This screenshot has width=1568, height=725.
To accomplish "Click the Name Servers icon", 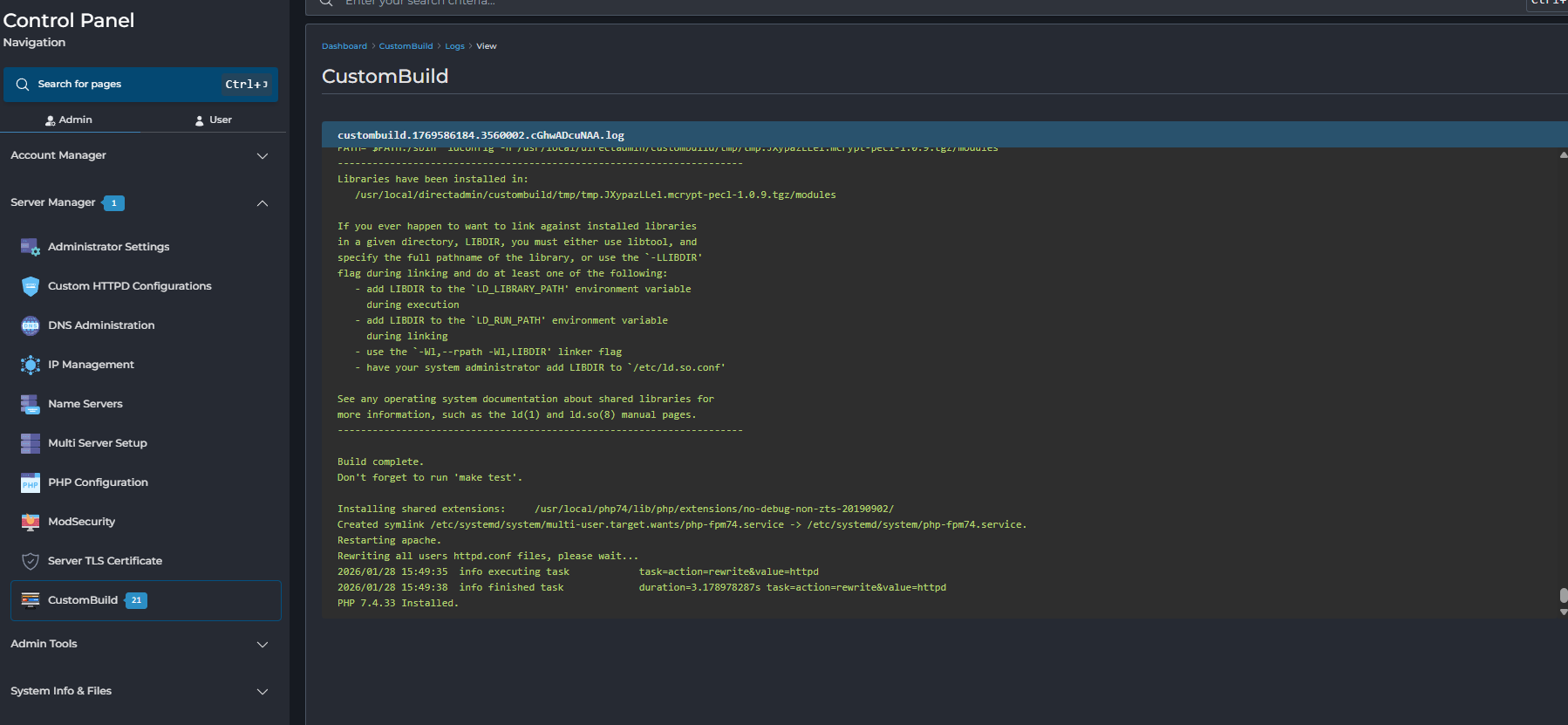I will pos(30,404).
